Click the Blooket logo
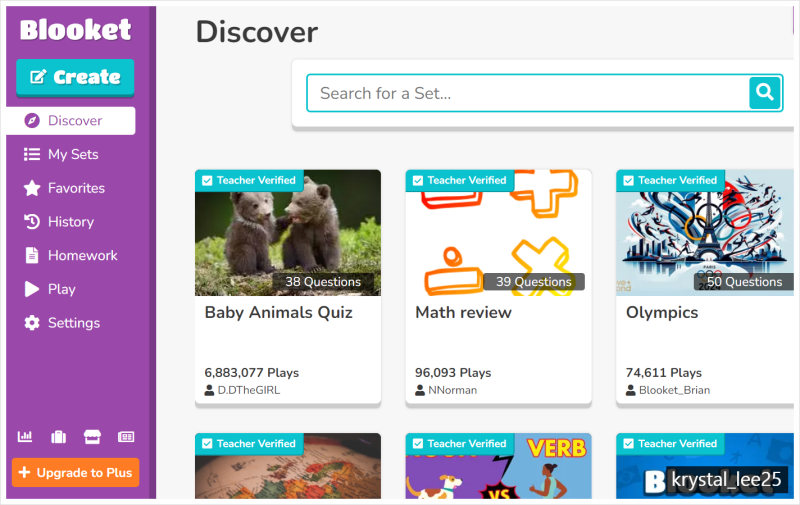 76,30
